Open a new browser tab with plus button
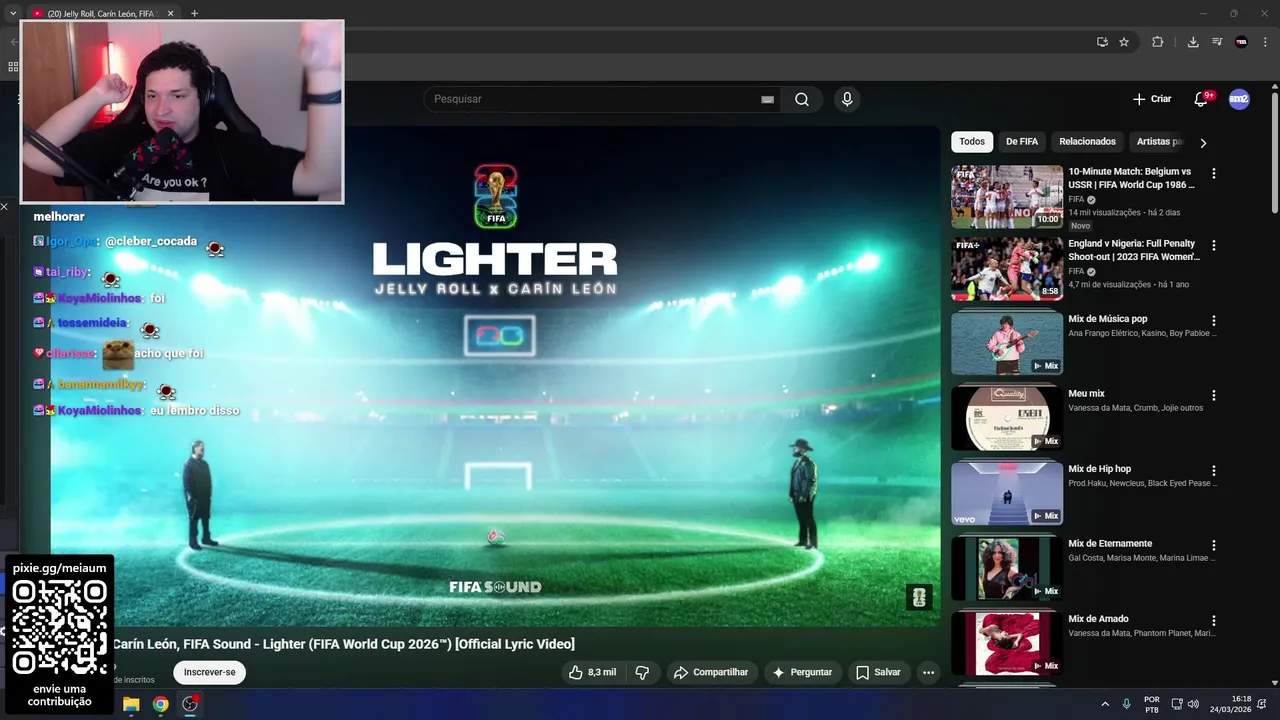 point(194,13)
